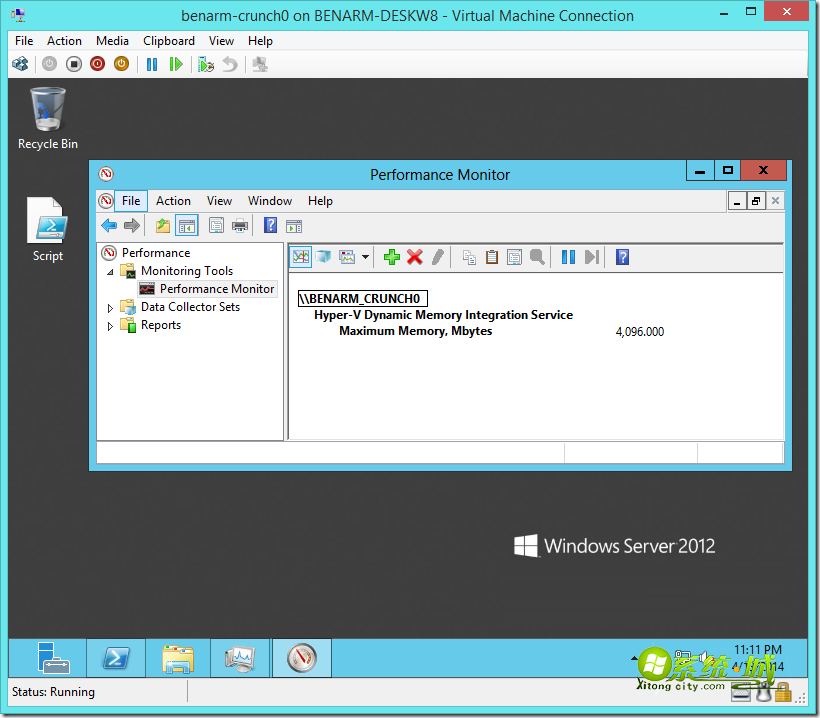Click the red Delete counter X icon
This screenshot has height=718, width=820.
tap(415, 257)
